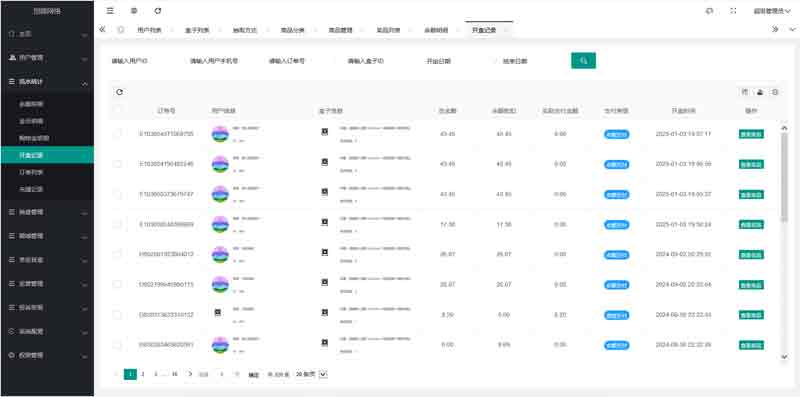The height and width of the screenshot is (397, 800).
Task: Click the table reload icon above the order column
Action: (119, 92)
